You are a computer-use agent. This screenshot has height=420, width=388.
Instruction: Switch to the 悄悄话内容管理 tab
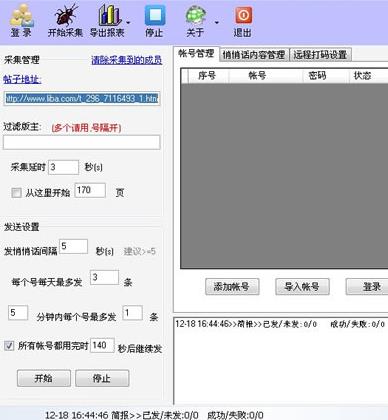coord(254,55)
